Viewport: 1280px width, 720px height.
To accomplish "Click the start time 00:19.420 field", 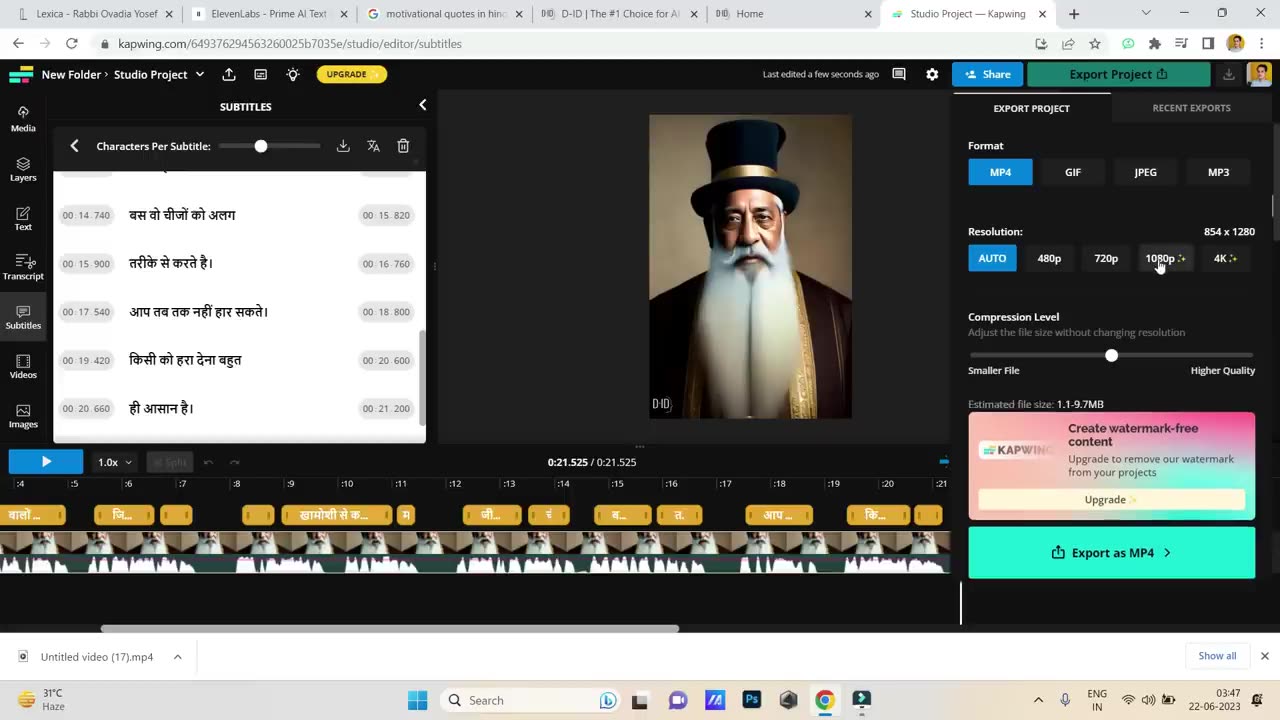I will [86, 360].
